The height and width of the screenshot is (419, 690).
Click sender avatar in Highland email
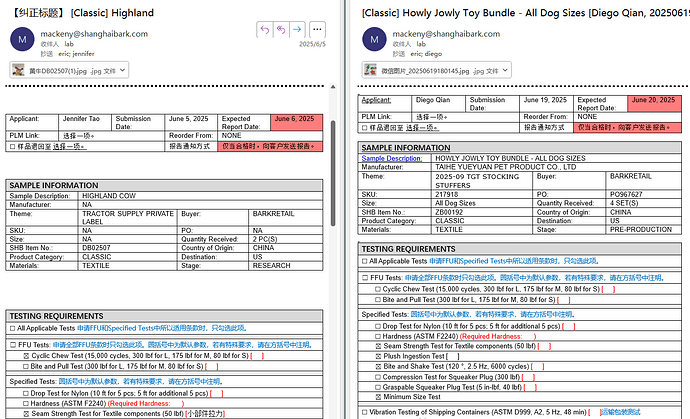(22, 39)
